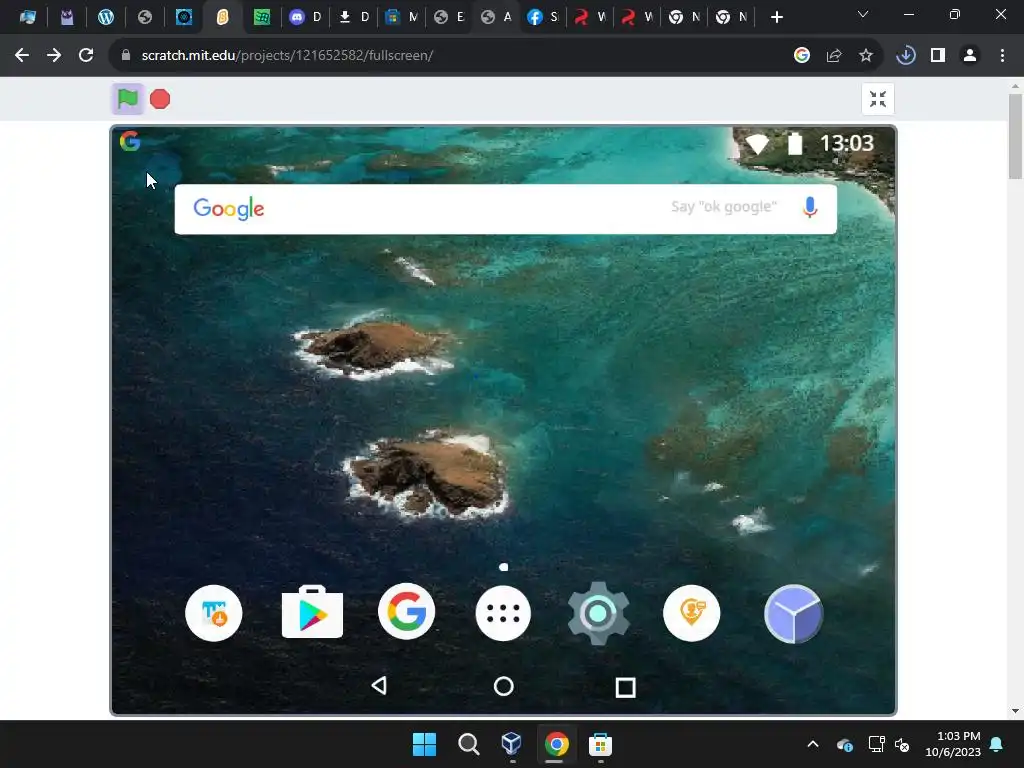Switch to the Facebook tab

click(543, 17)
